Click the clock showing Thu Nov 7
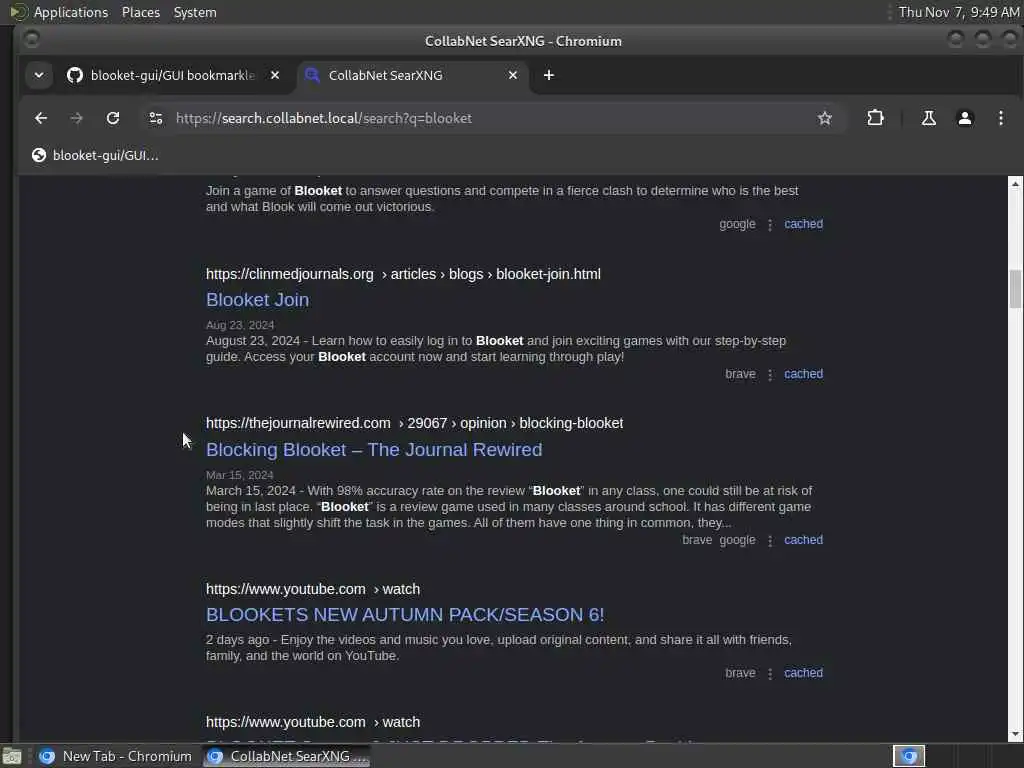 (958, 12)
